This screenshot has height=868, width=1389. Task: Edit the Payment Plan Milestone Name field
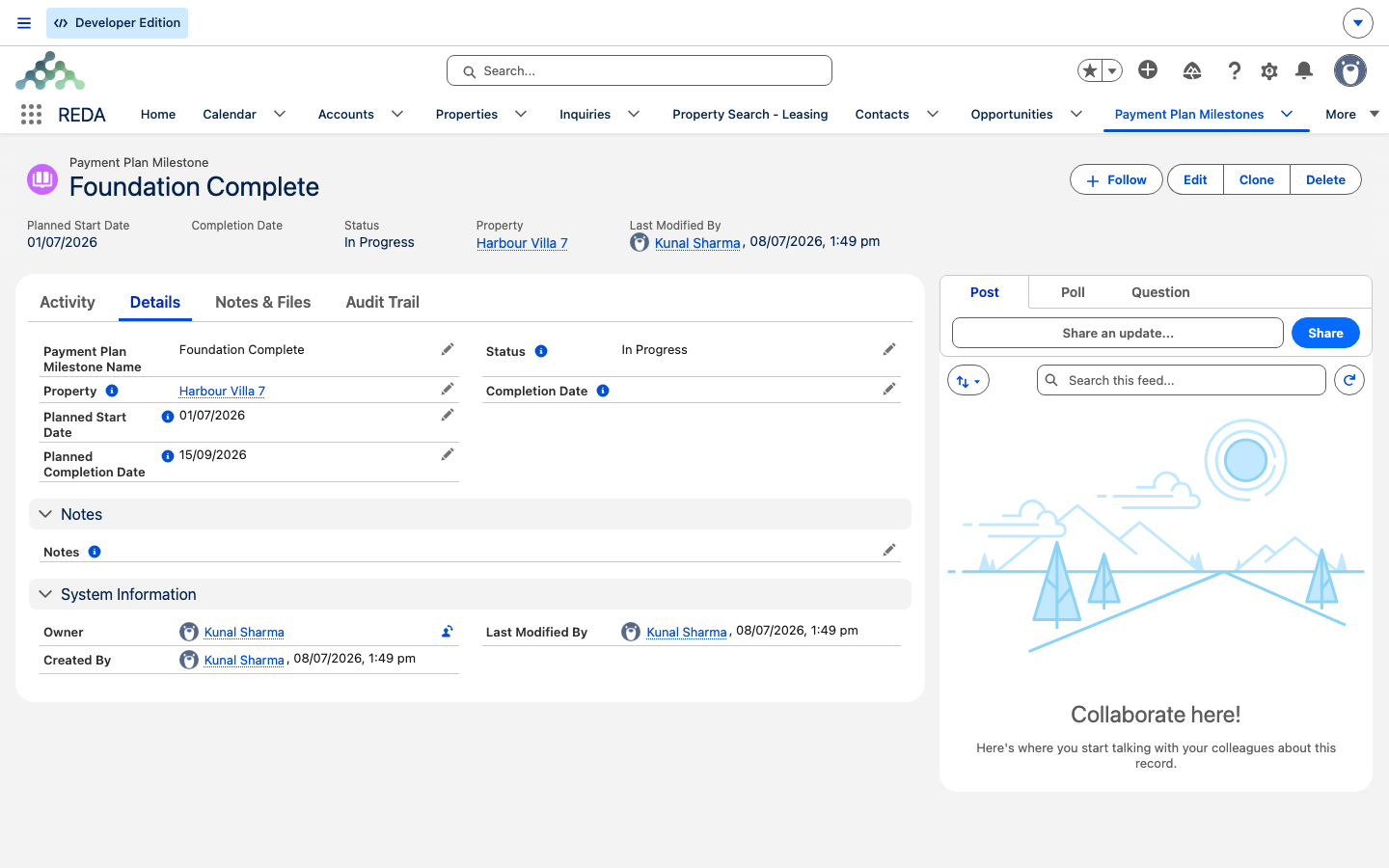tap(448, 349)
